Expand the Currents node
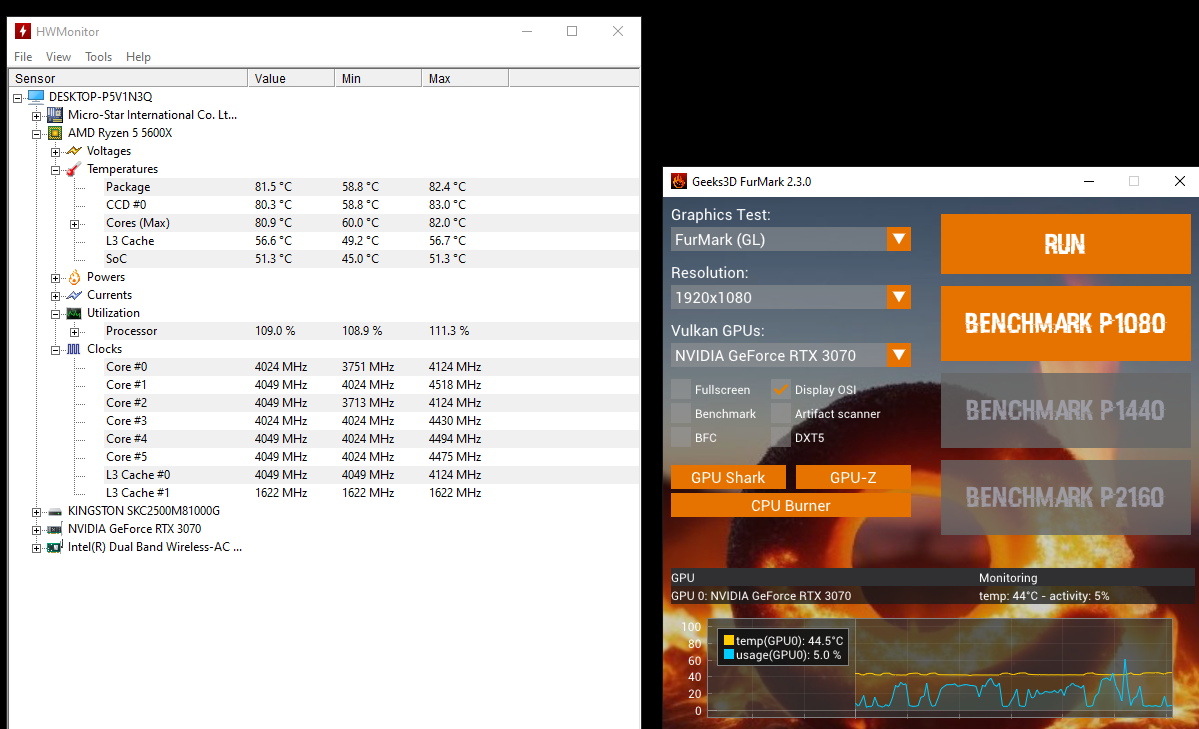The image size is (1199, 729). point(55,296)
